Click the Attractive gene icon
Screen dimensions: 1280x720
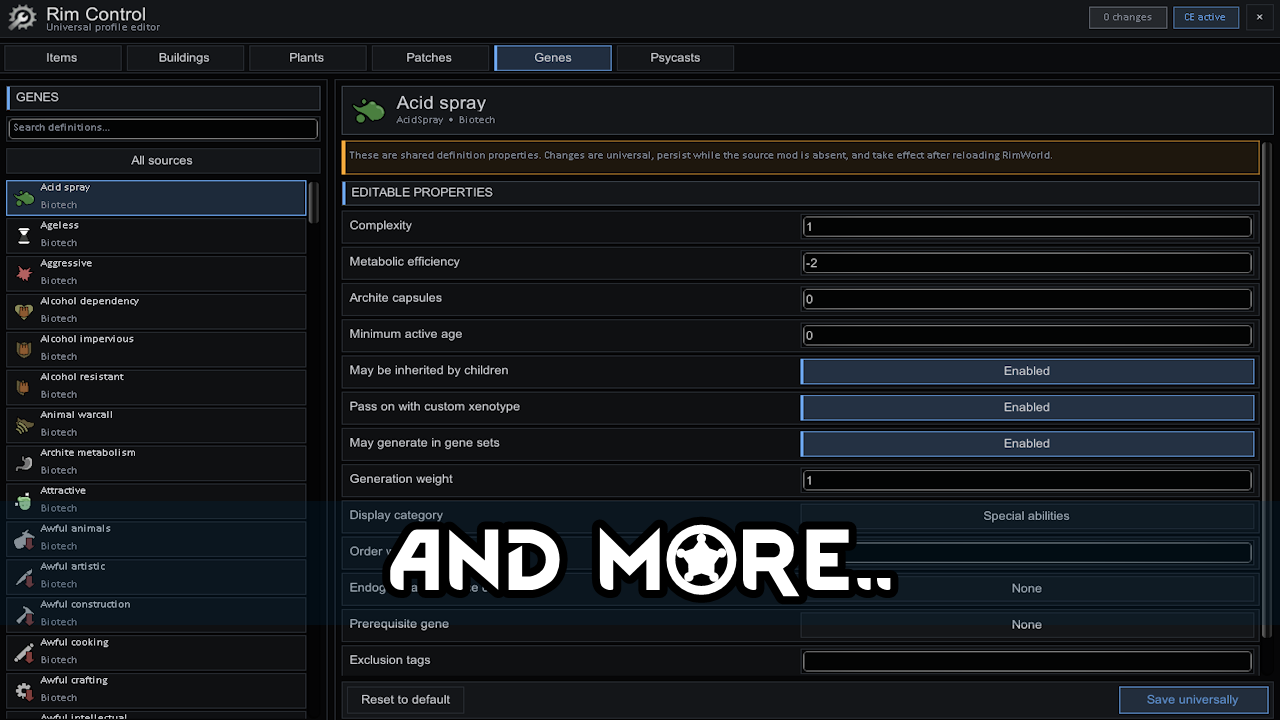[24, 501]
